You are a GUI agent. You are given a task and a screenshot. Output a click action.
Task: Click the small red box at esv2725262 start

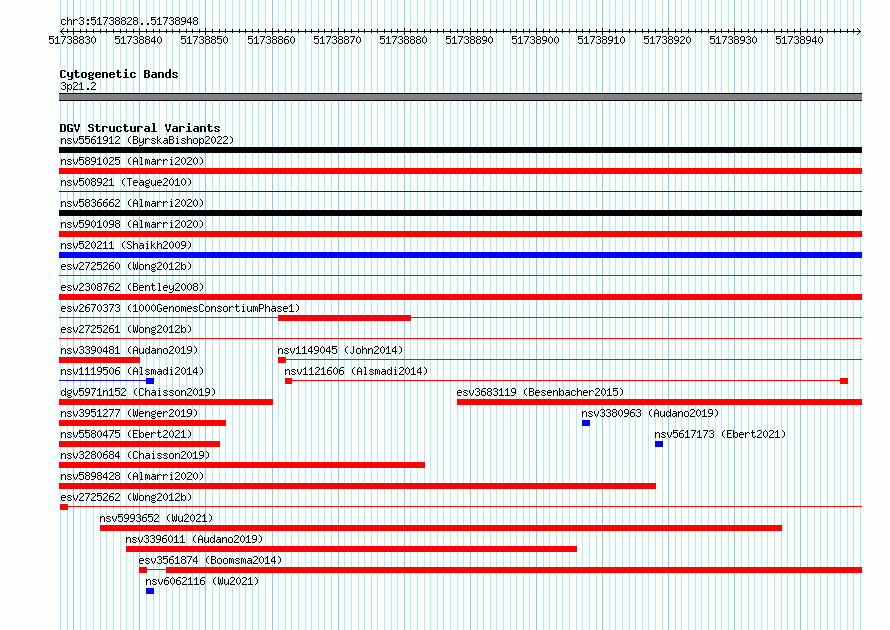(x=64, y=507)
